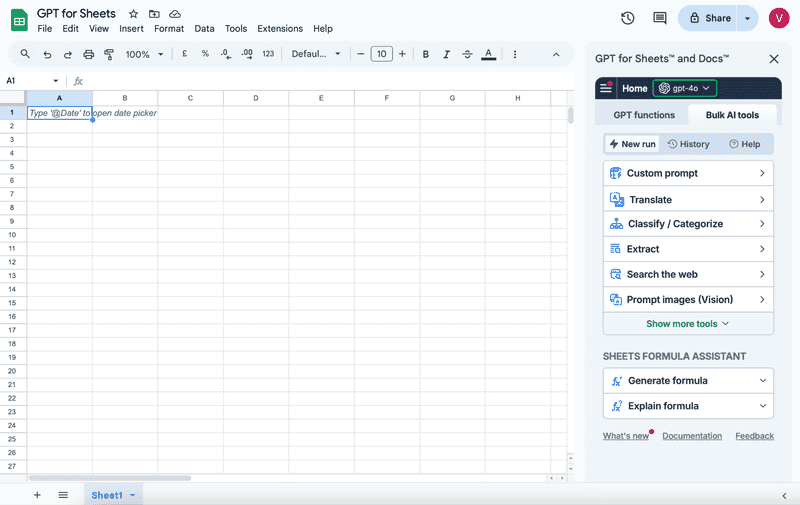
Task: Open the Edit menu
Action: [70, 29]
